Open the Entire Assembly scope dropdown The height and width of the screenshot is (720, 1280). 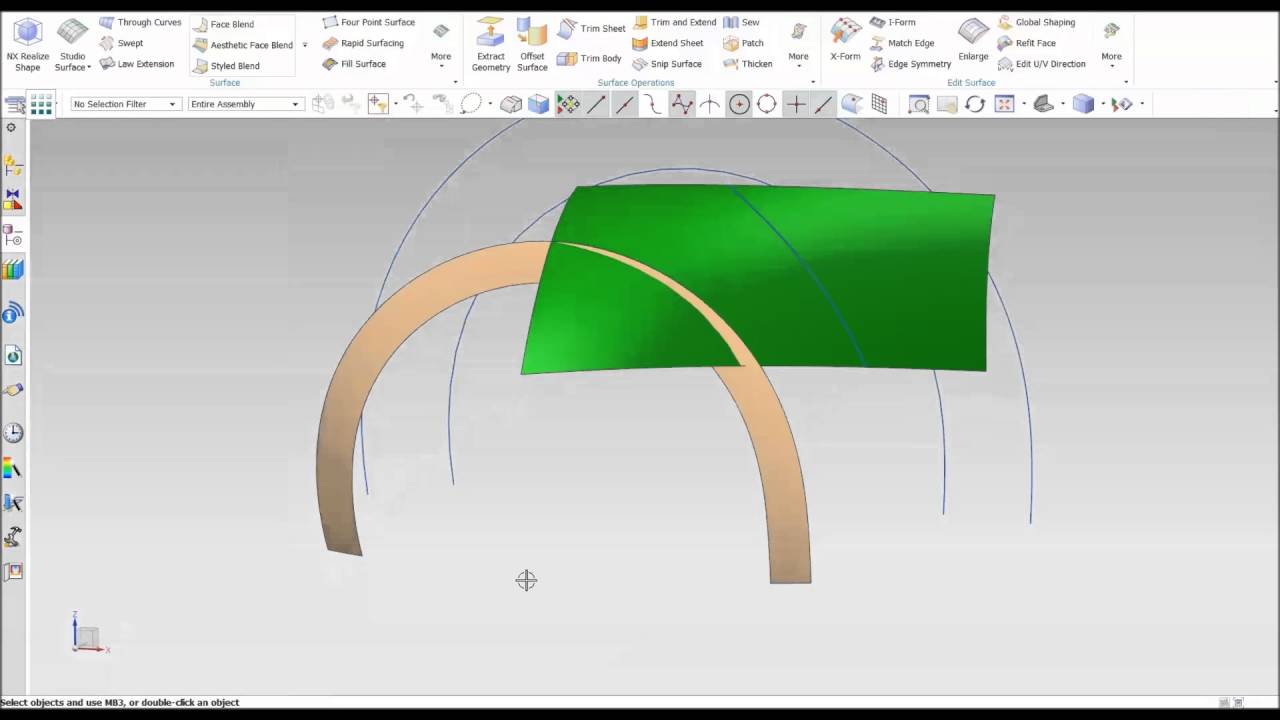[245, 104]
